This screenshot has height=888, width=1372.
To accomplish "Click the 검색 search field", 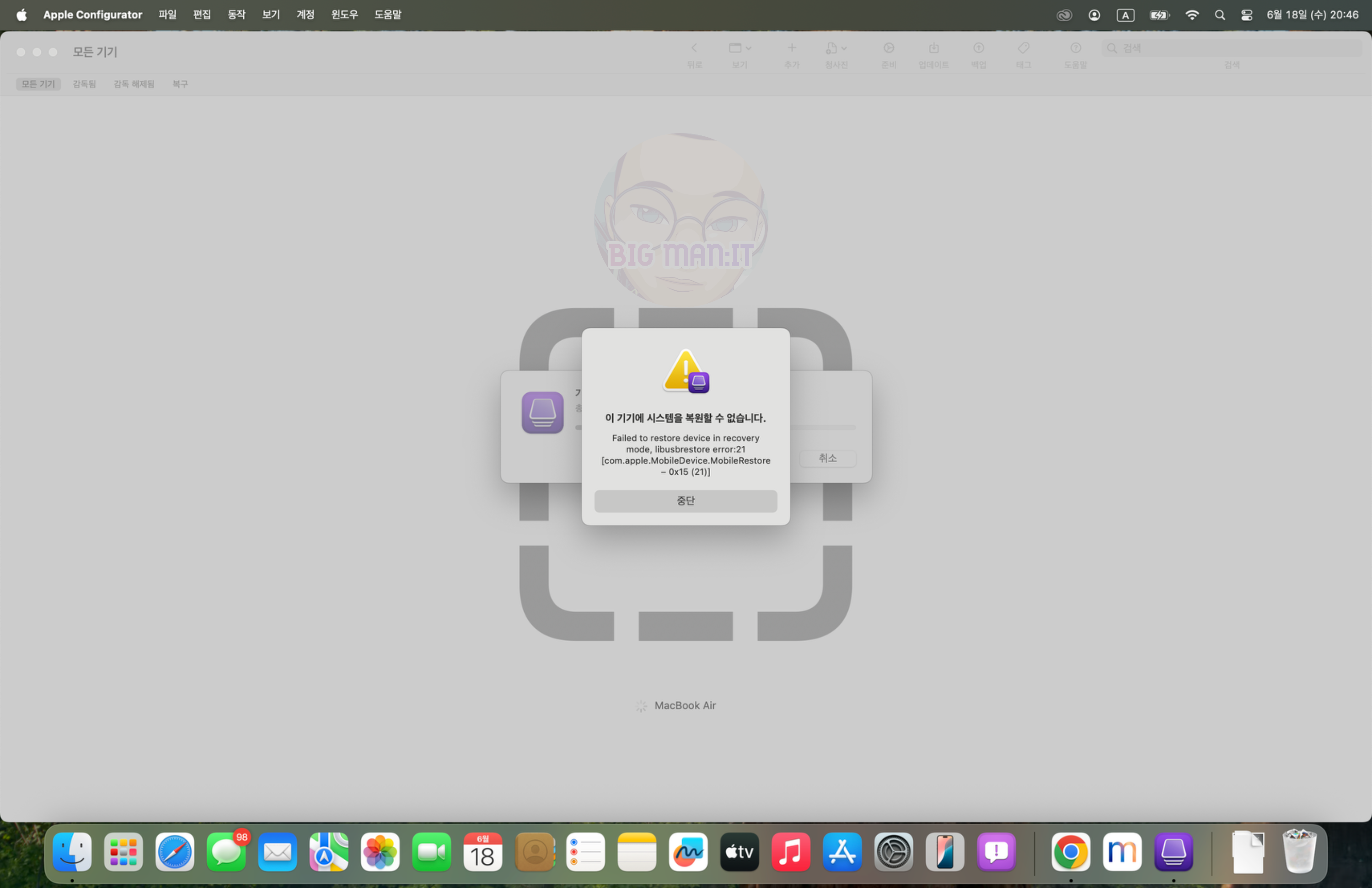I will point(1233,48).
